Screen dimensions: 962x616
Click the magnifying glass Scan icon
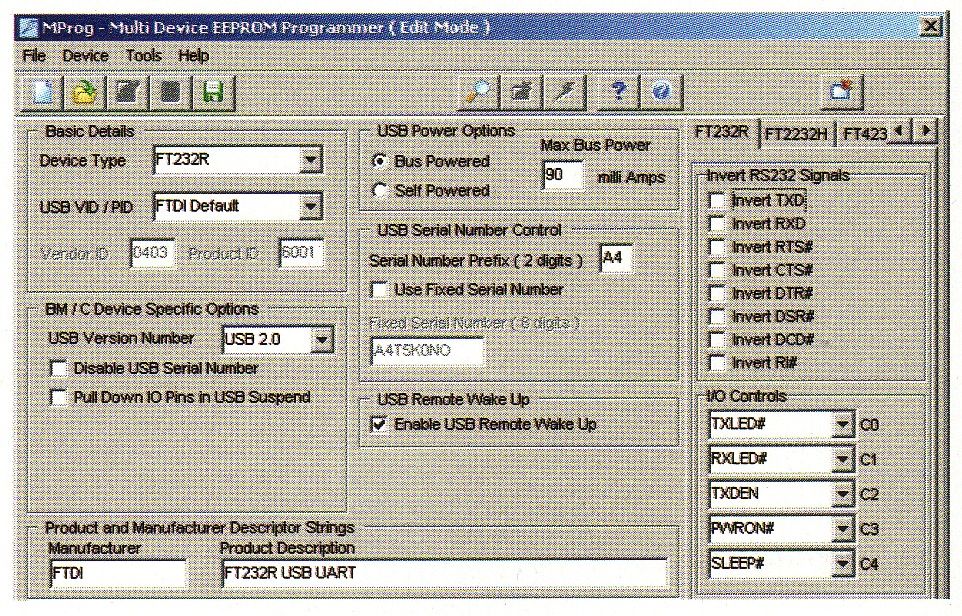(x=479, y=93)
